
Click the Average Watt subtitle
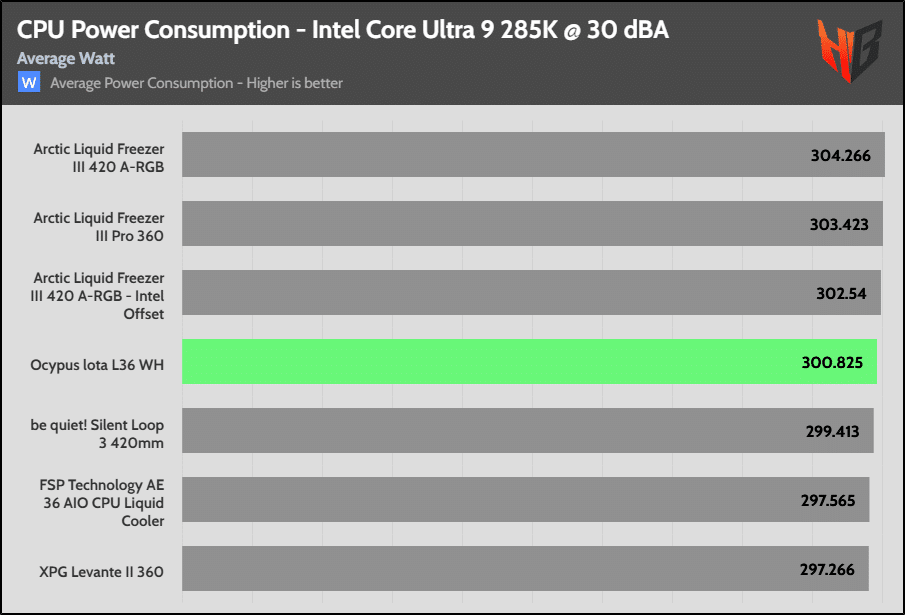[x=66, y=58]
